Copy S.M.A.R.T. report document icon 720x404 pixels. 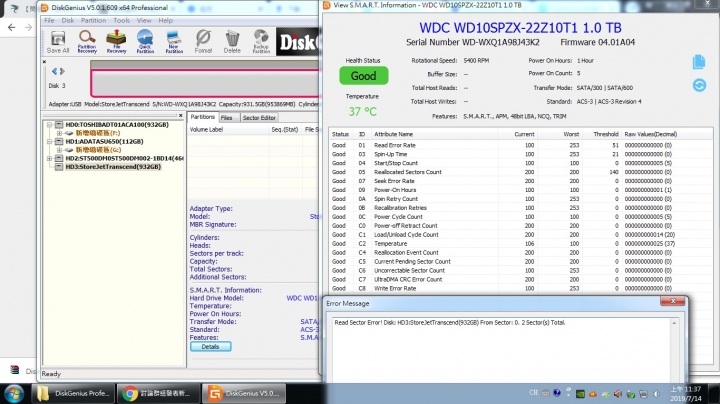point(699,62)
